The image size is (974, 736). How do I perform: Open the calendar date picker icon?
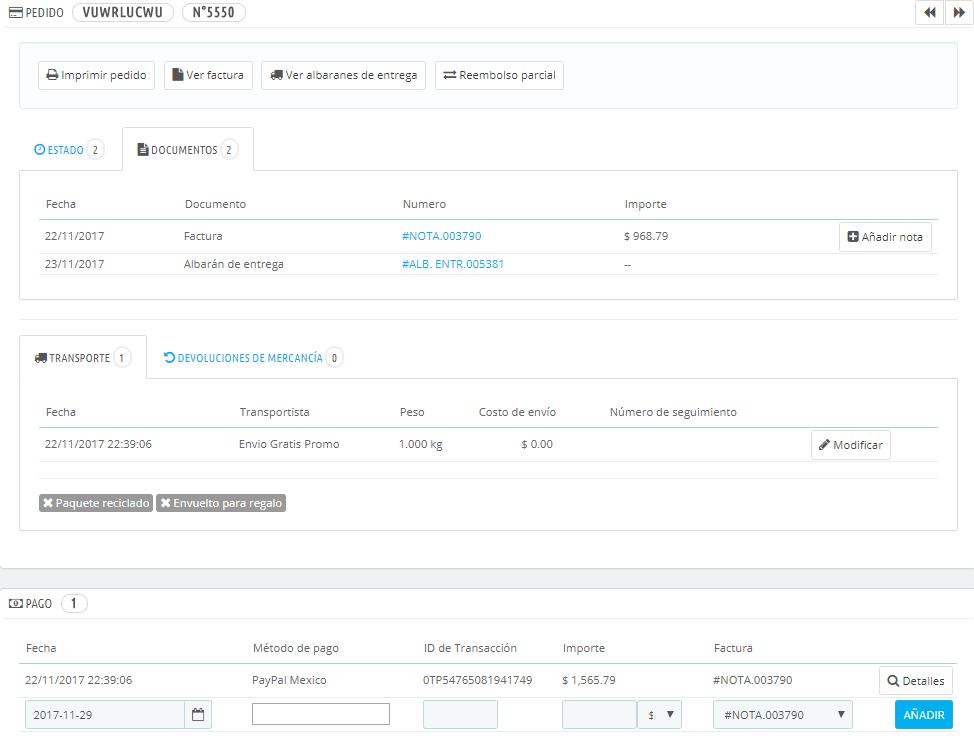[198, 715]
